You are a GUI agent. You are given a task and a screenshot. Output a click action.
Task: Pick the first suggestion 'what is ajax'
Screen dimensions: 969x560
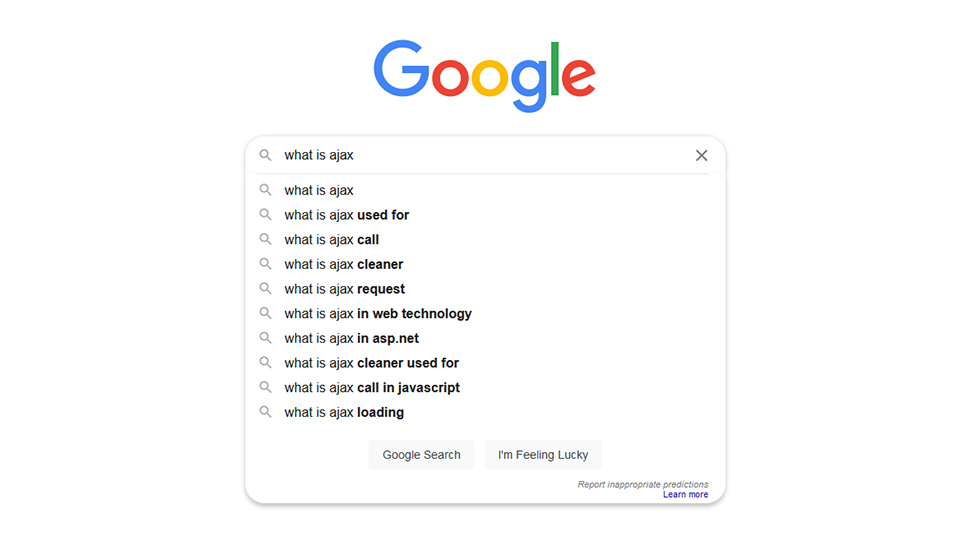484,190
